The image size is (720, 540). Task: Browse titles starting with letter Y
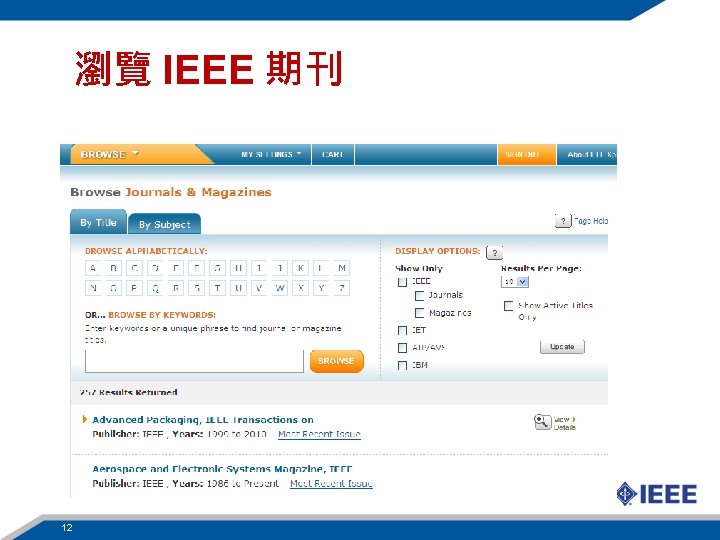(x=321, y=288)
